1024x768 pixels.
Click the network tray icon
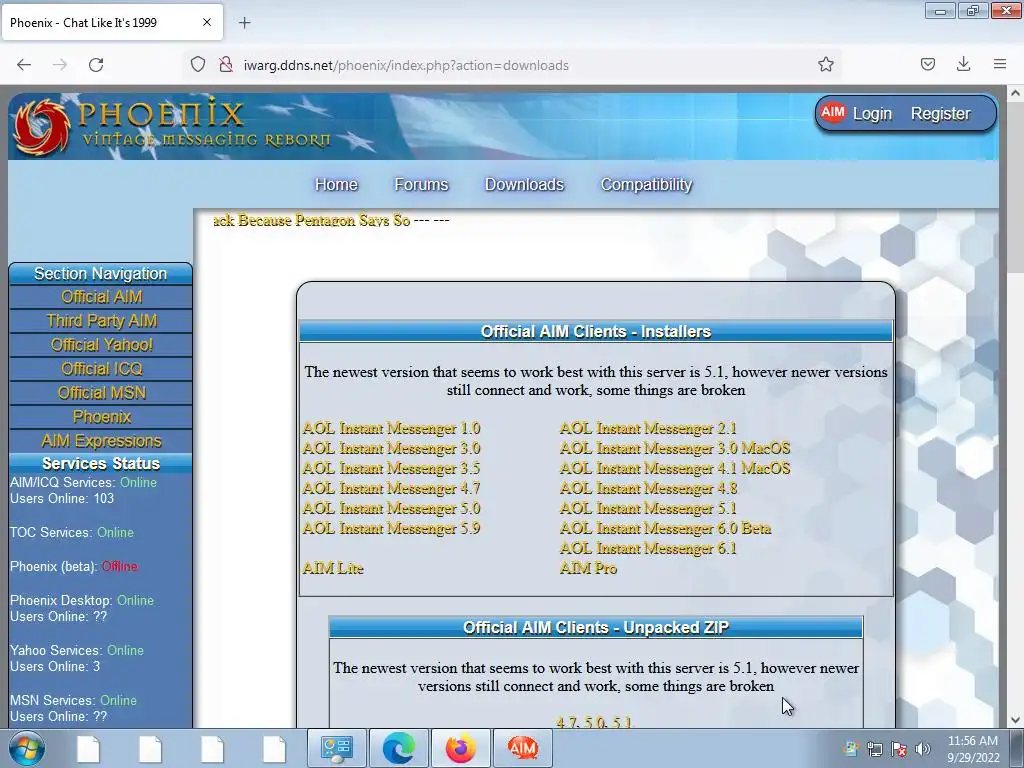(874, 749)
